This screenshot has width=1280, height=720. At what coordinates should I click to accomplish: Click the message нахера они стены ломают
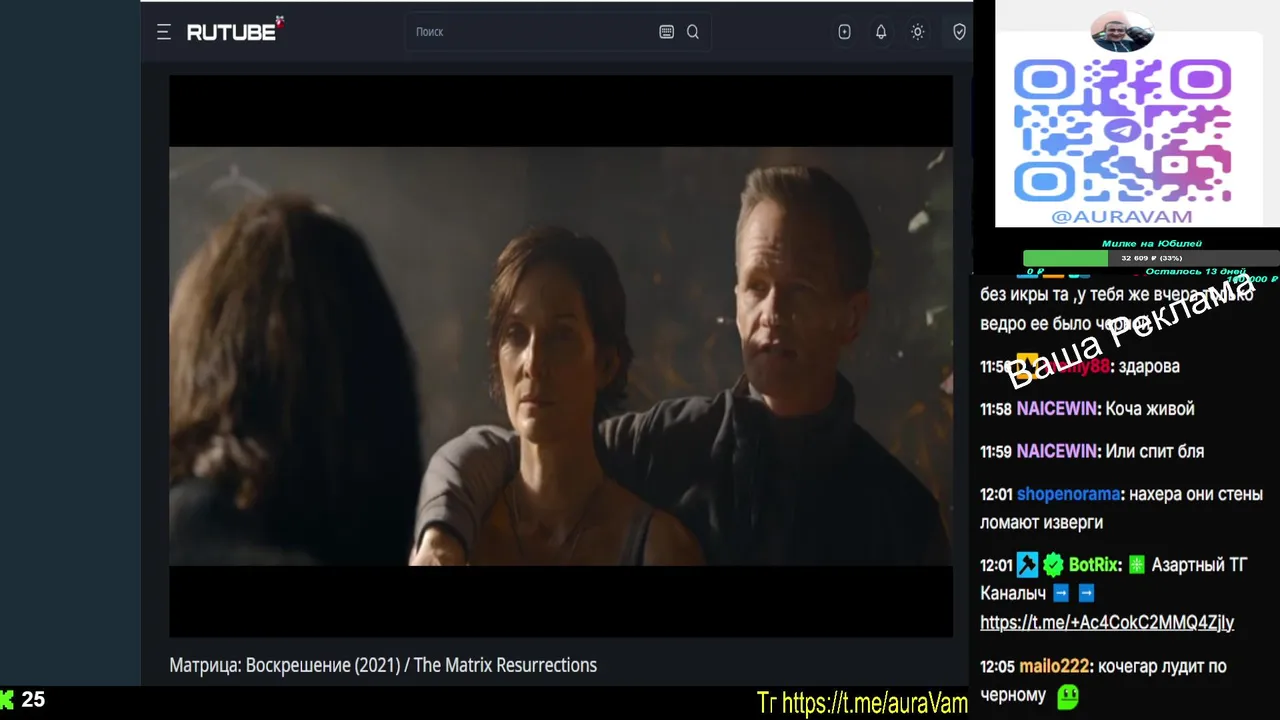pos(1121,508)
